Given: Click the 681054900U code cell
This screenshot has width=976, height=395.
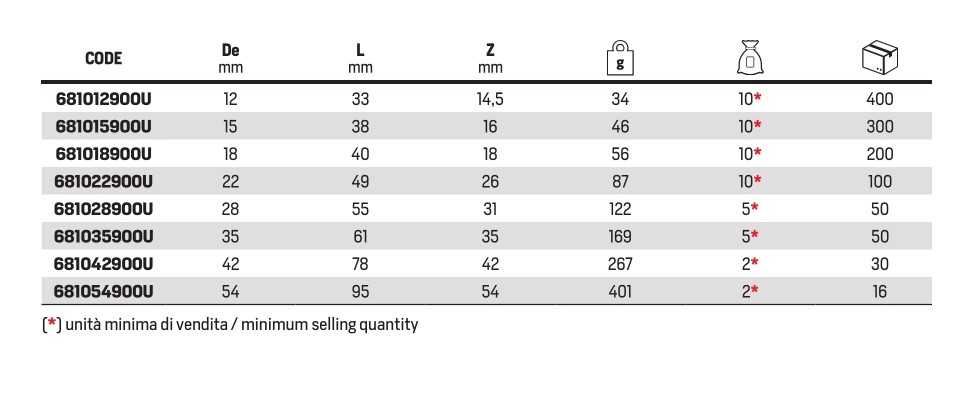Looking at the screenshot, I should coord(104,291).
